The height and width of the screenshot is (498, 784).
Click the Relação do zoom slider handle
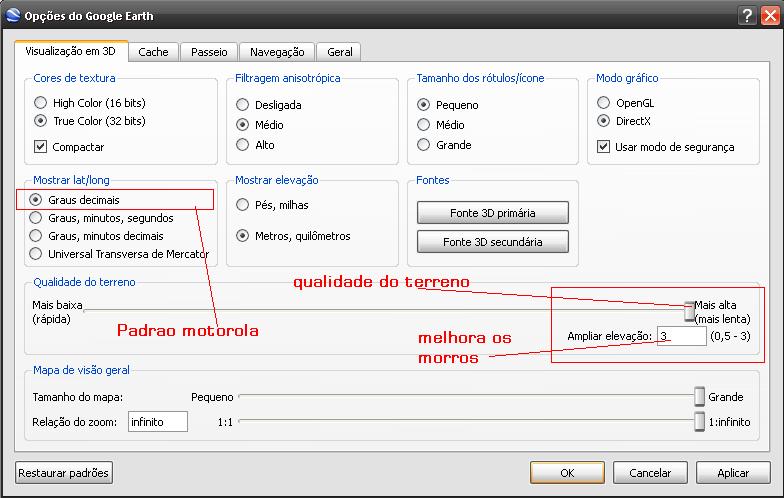[700, 422]
